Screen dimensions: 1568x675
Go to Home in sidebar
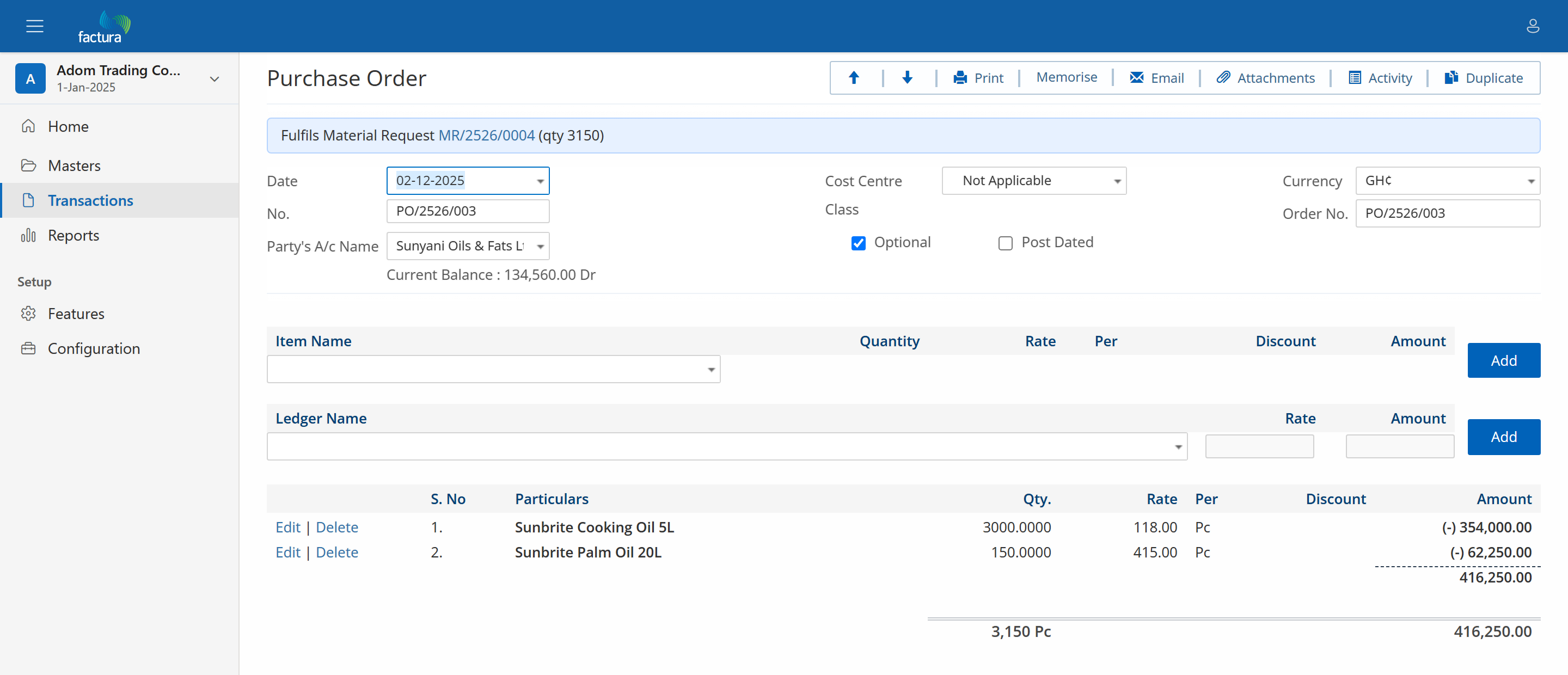coord(119,127)
